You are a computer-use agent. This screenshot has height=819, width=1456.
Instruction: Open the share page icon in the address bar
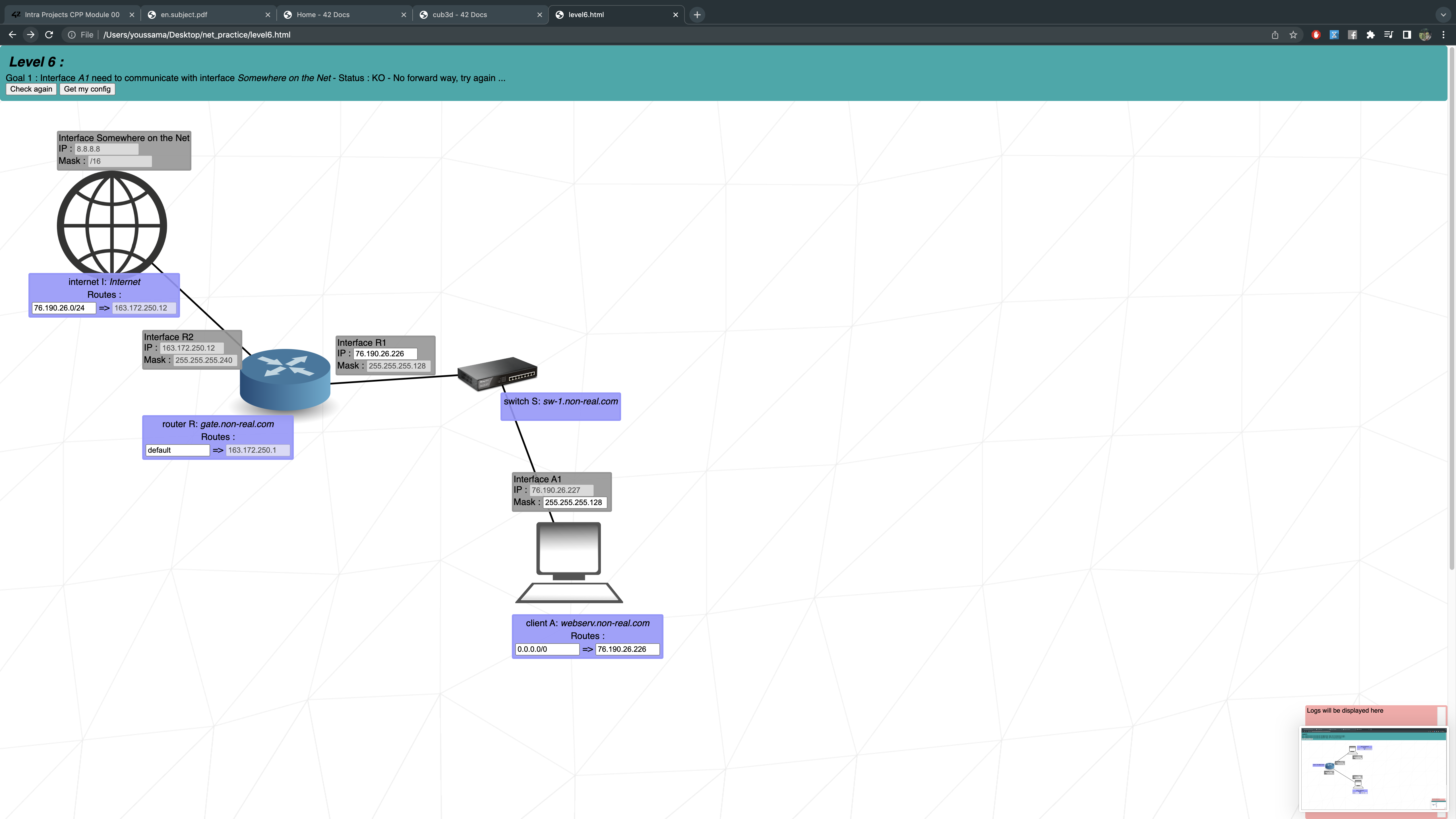[x=1275, y=34]
